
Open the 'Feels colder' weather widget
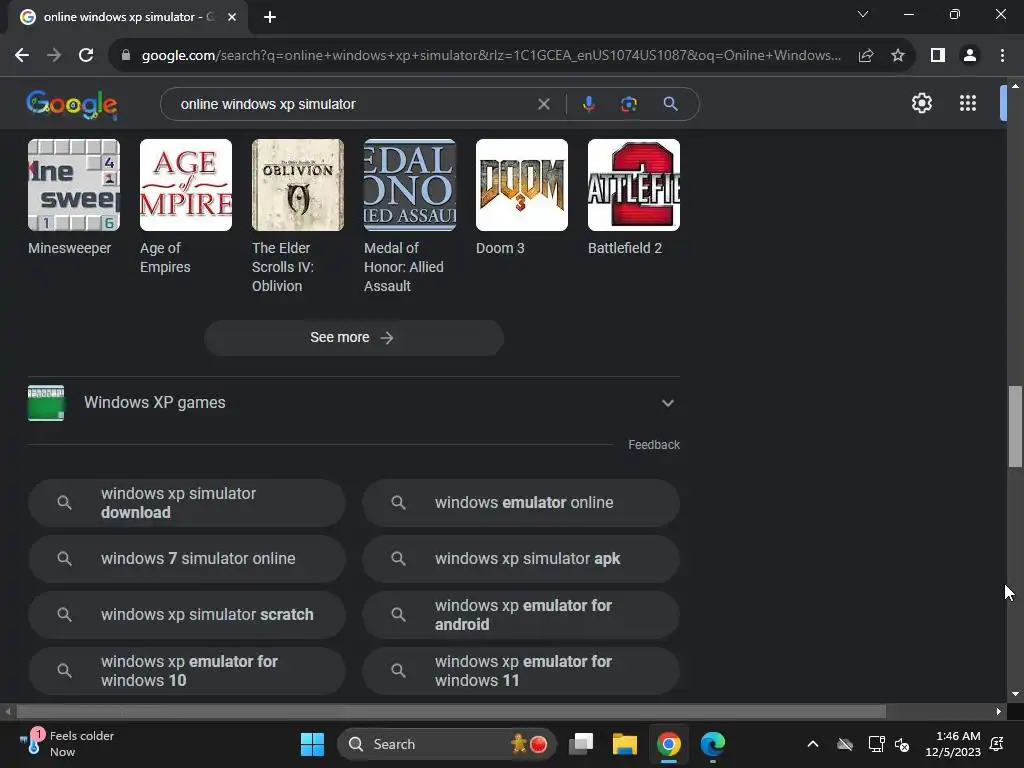point(68,744)
